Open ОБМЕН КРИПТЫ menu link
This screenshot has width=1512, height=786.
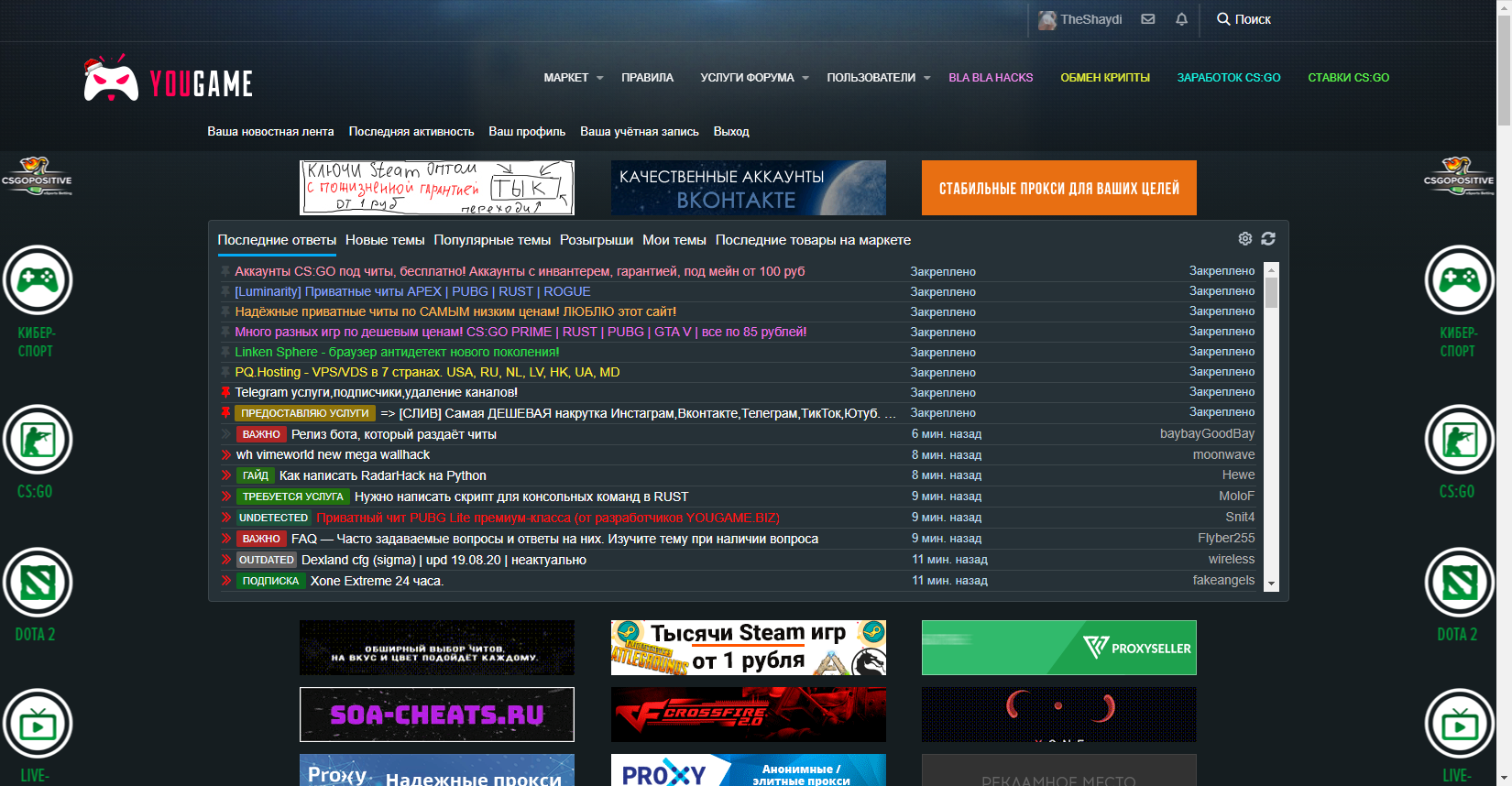[1105, 78]
